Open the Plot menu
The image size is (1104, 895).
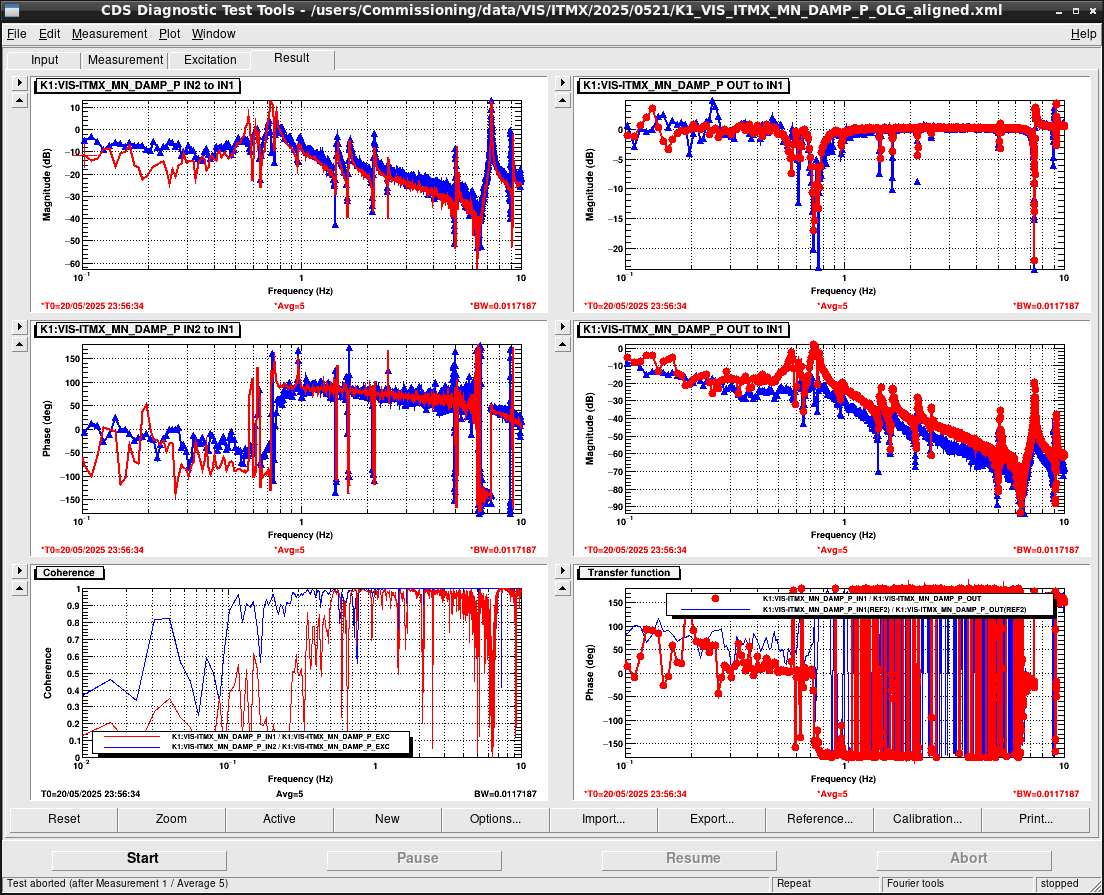click(x=169, y=34)
